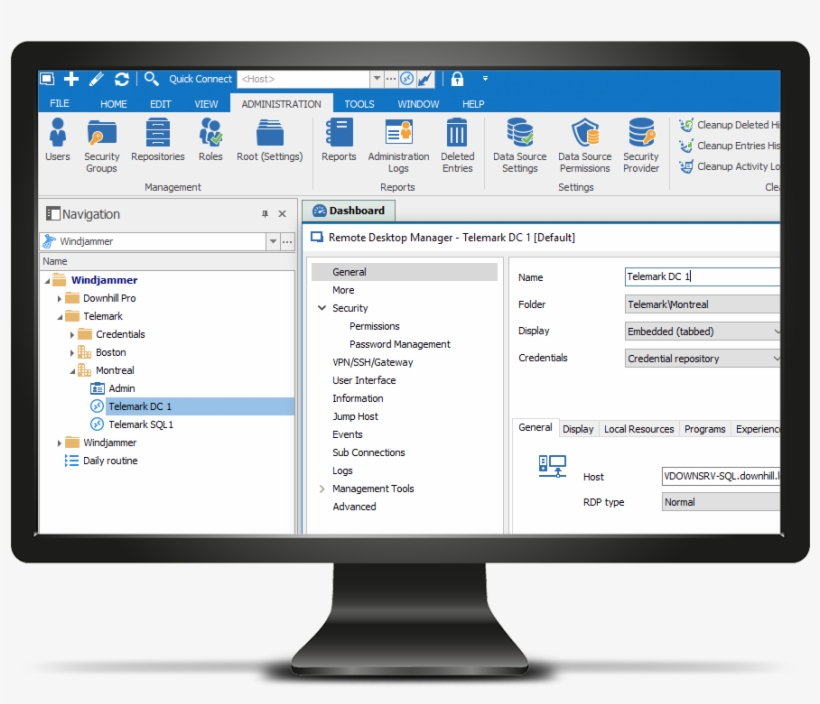Expand the Downhill Pro tree node
Image resolution: width=820 pixels, height=704 pixels.
point(58,297)
